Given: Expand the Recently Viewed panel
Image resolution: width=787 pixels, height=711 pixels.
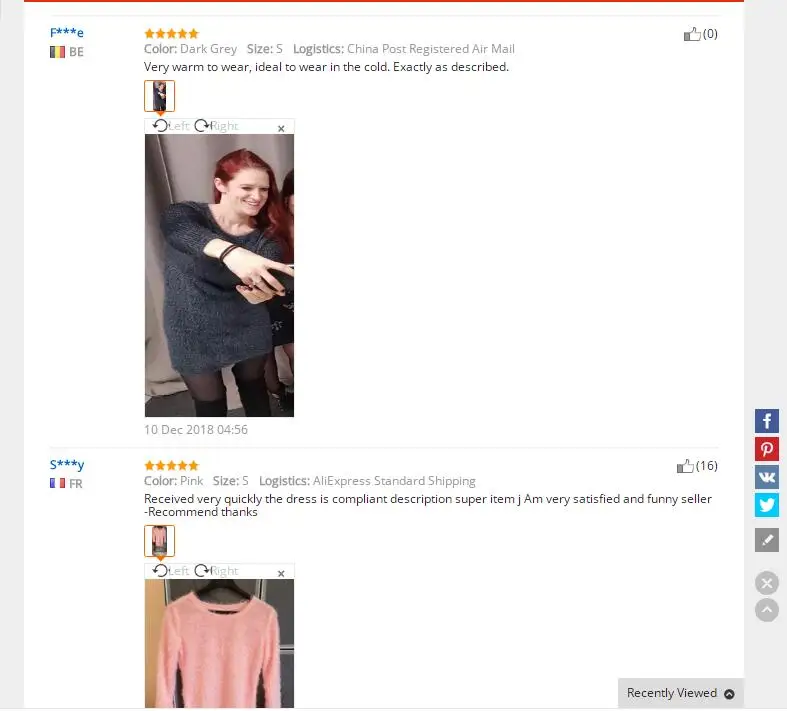Looking at the screenshot, I should (x=681, y=693).
